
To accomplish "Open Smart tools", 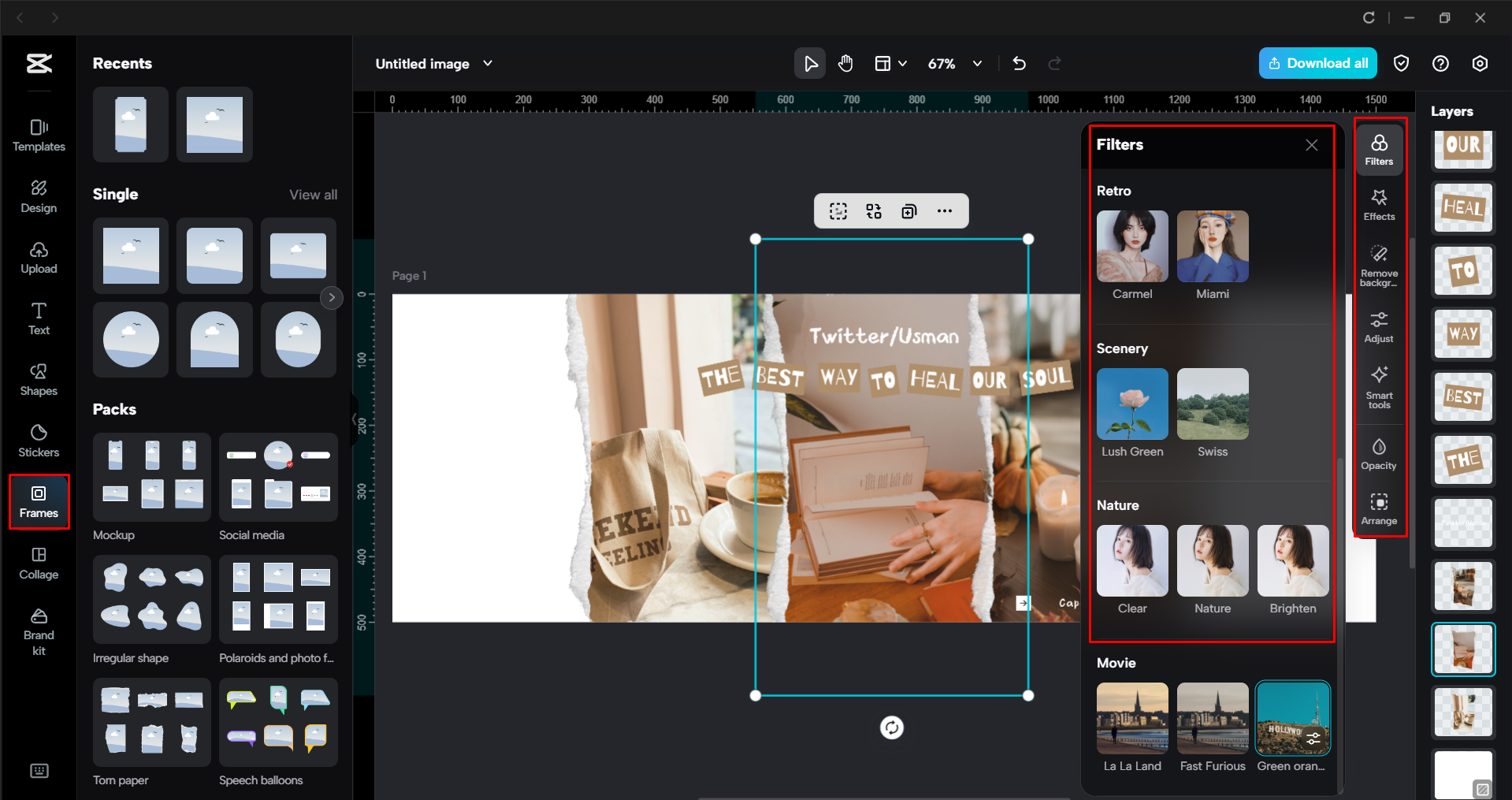I will click(1379, 388).
